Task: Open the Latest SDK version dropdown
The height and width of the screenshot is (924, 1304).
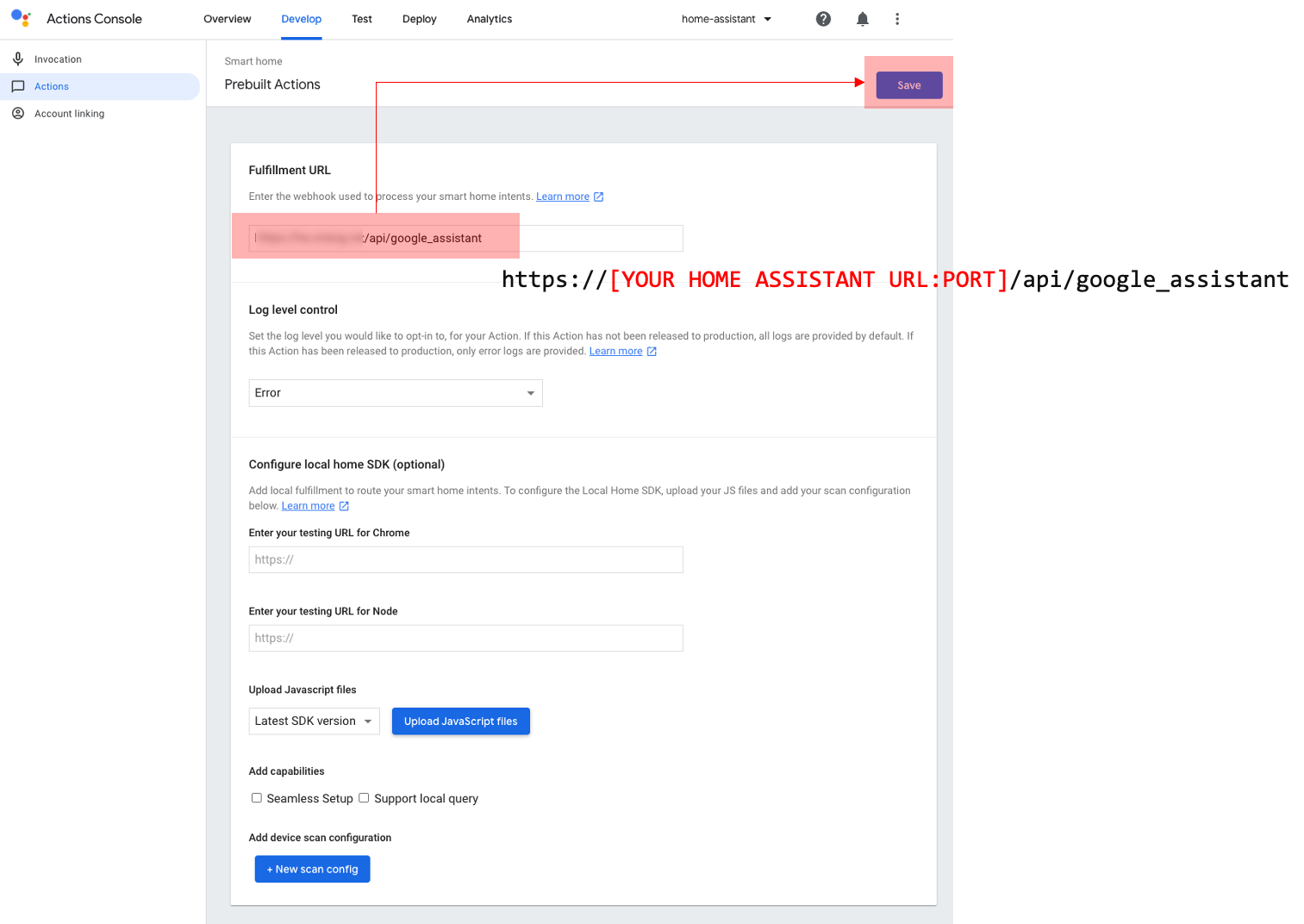Action: pos(315,721)
